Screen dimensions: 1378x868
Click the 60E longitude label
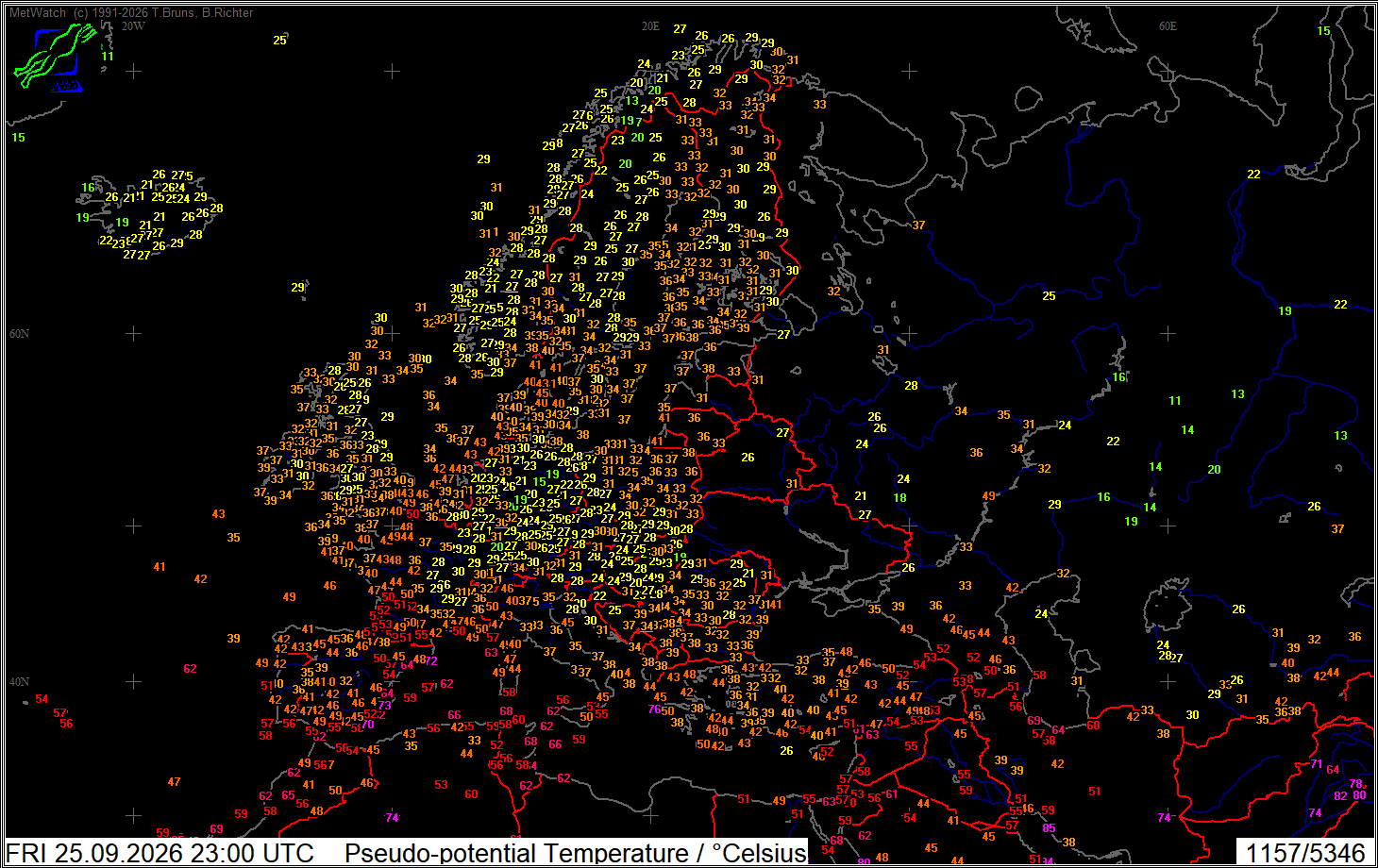[1168, 26]
